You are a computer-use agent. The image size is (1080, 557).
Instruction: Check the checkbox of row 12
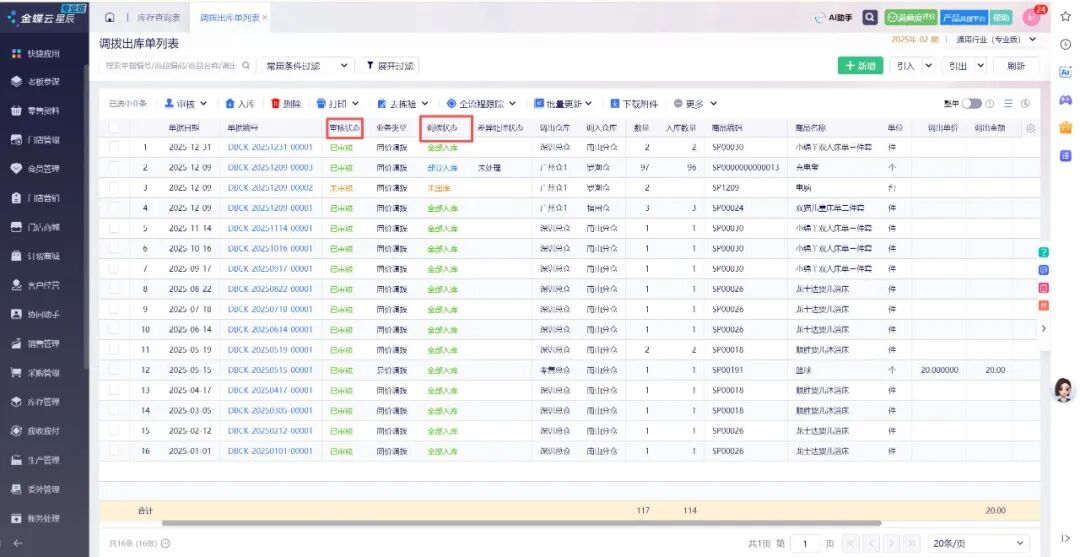[114, 370]
